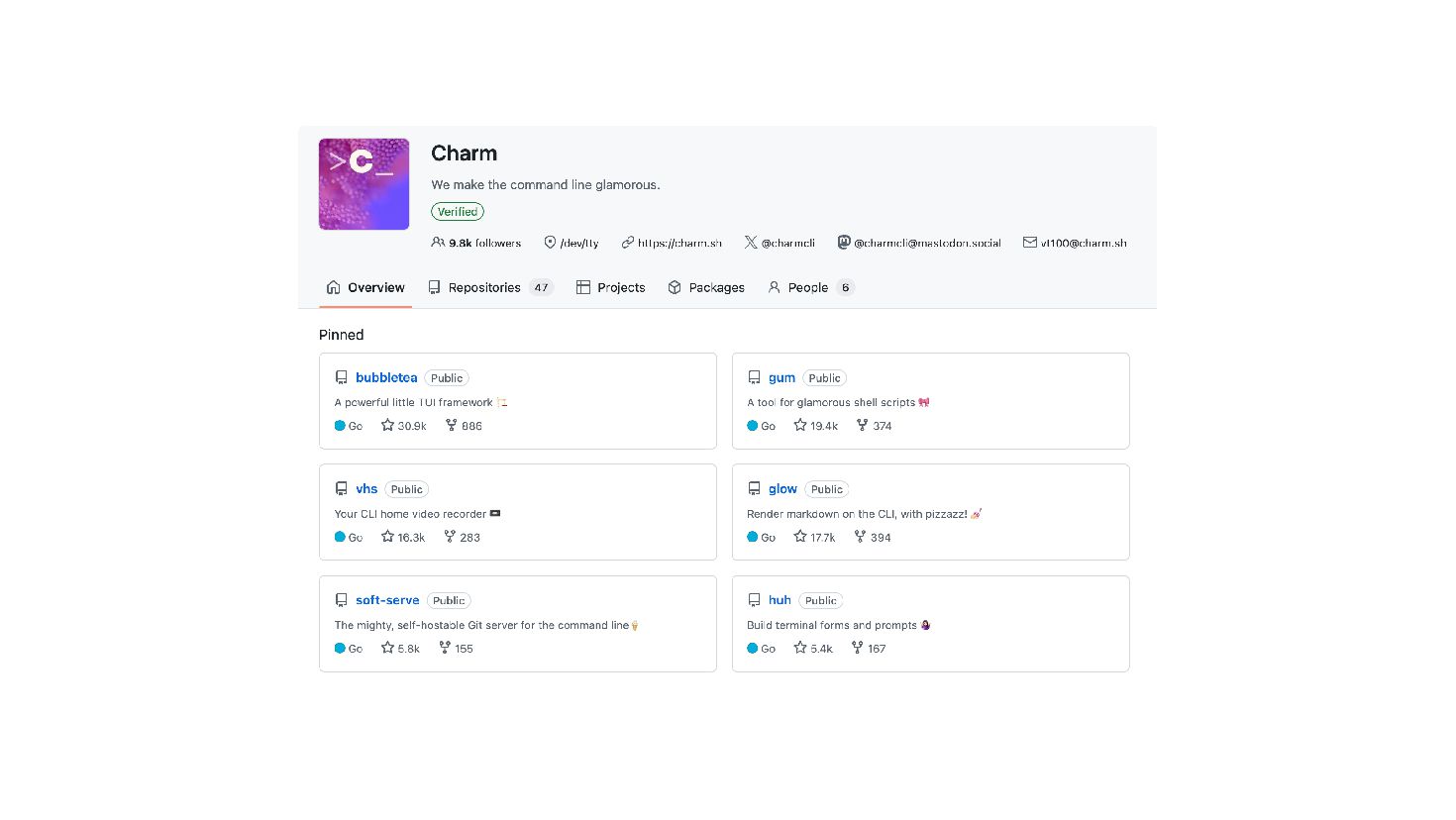Viewport: 1456px width, 820px height.
Task: Open the vhs repository link
Action: tap(366, 488)
